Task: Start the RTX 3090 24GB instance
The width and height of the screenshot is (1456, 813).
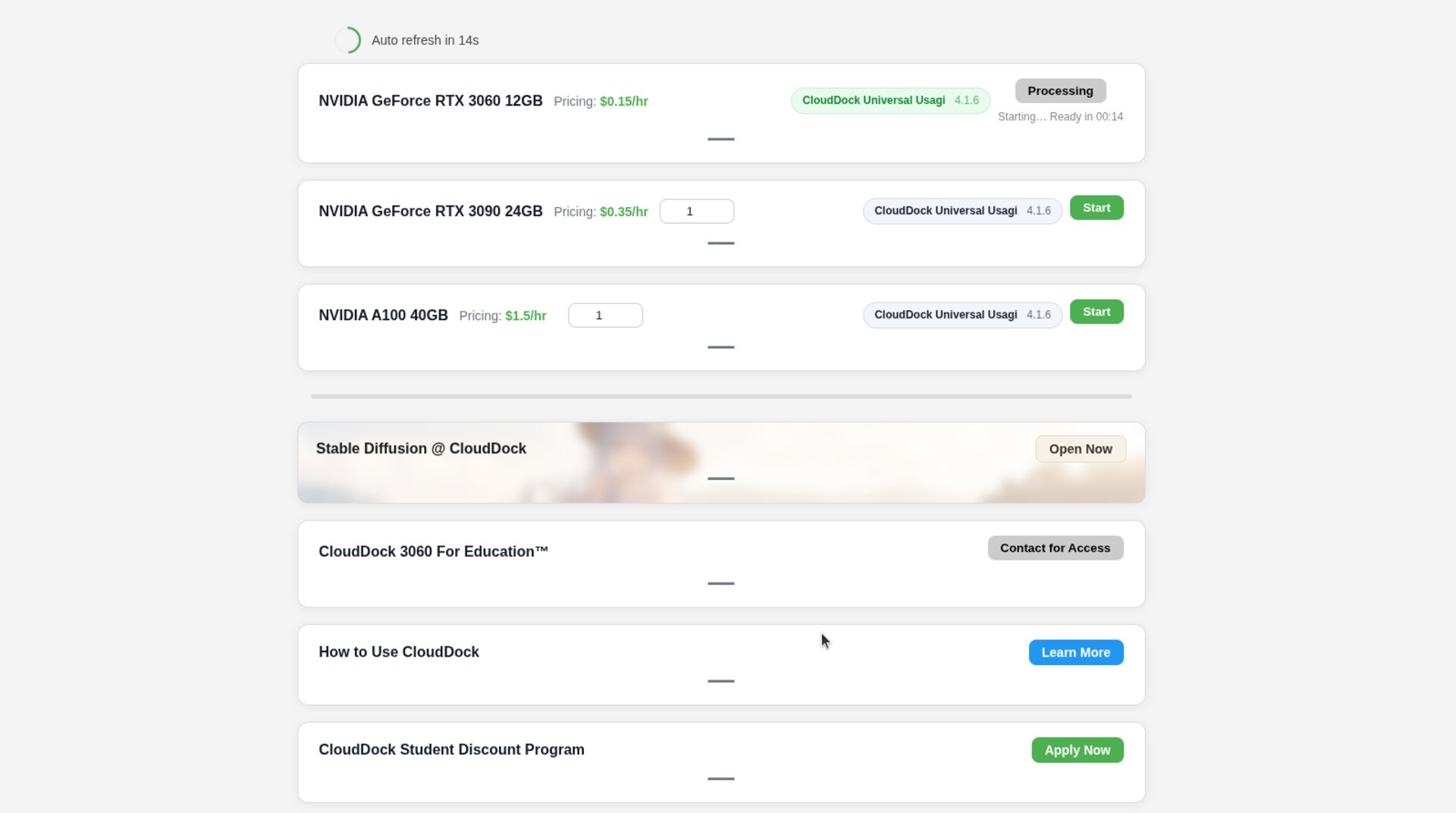Action: (x=1096, y=208)
